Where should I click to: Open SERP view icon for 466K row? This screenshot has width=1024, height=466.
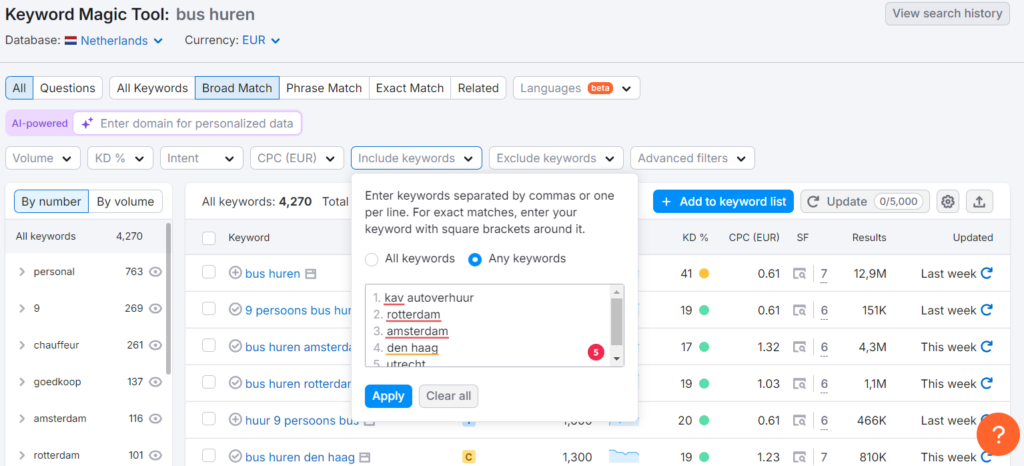pyautogui.click(x=799, y=420)
